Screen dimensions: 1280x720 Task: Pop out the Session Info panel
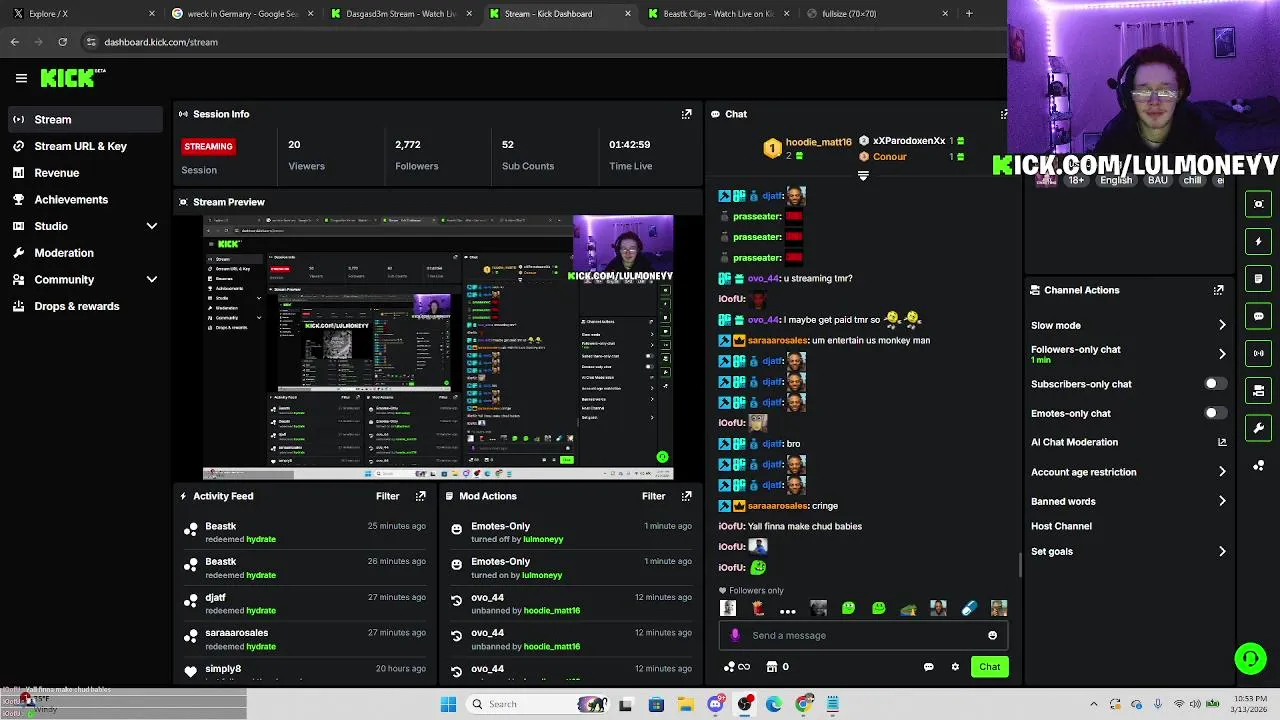[x=686, y=114]
